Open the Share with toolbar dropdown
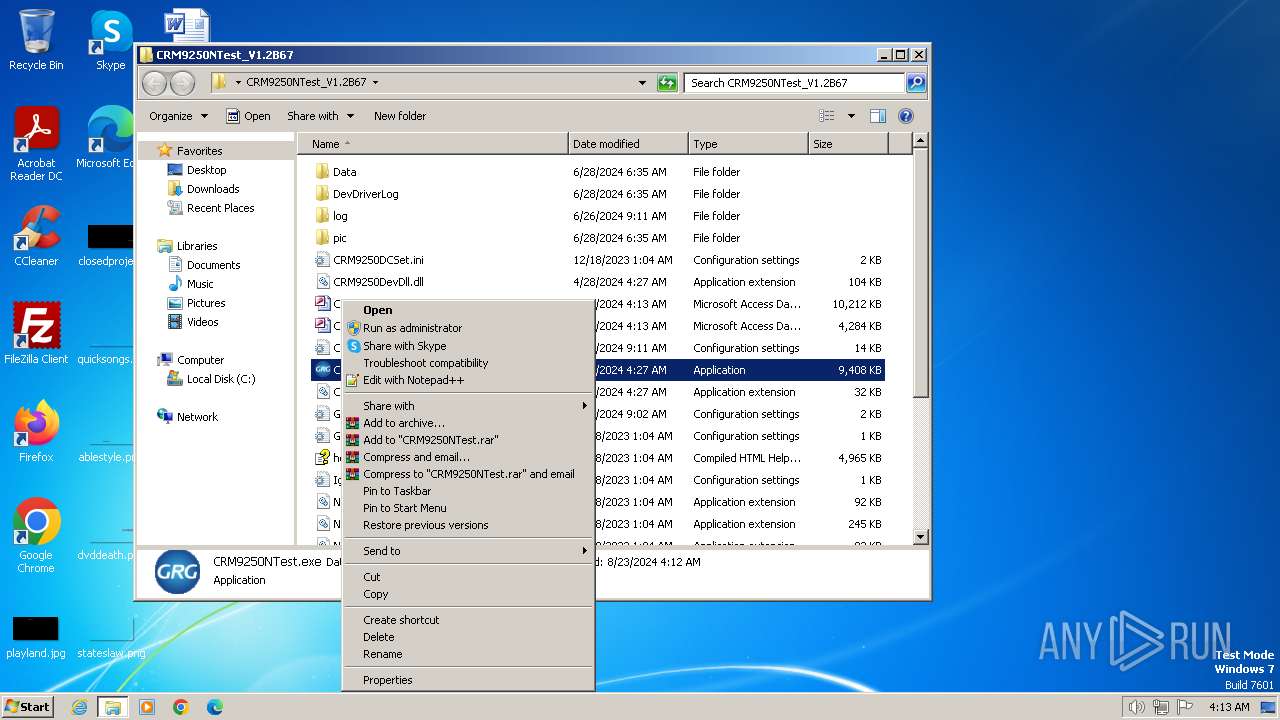This screenshot has height=720, width=1280. coord(320,116)
